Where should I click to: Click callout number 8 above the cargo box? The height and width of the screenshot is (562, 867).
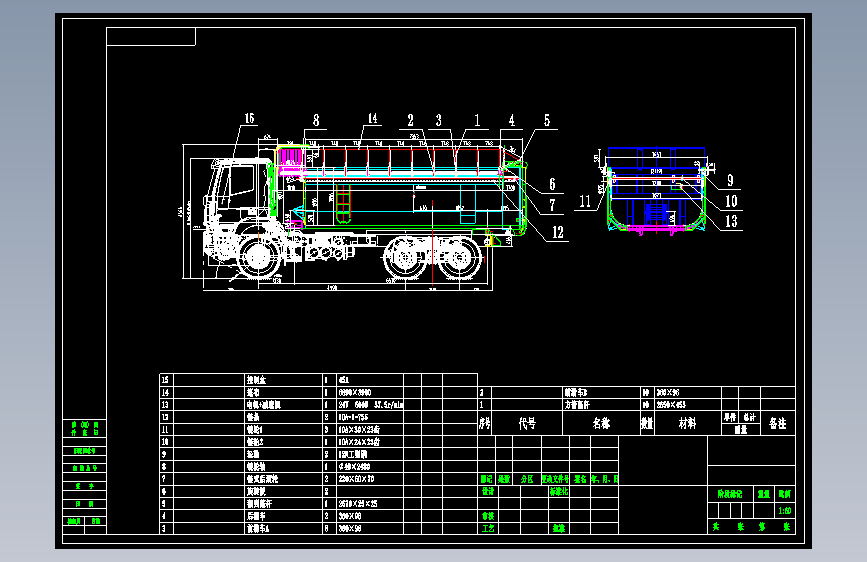click(316, 120)
